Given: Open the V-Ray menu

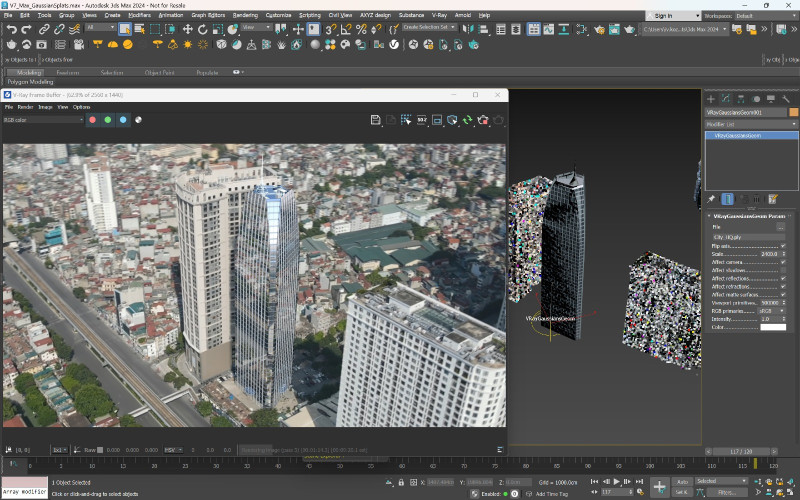Looking at the screenshot, I should pyautogui.click(x=439, y=15).
